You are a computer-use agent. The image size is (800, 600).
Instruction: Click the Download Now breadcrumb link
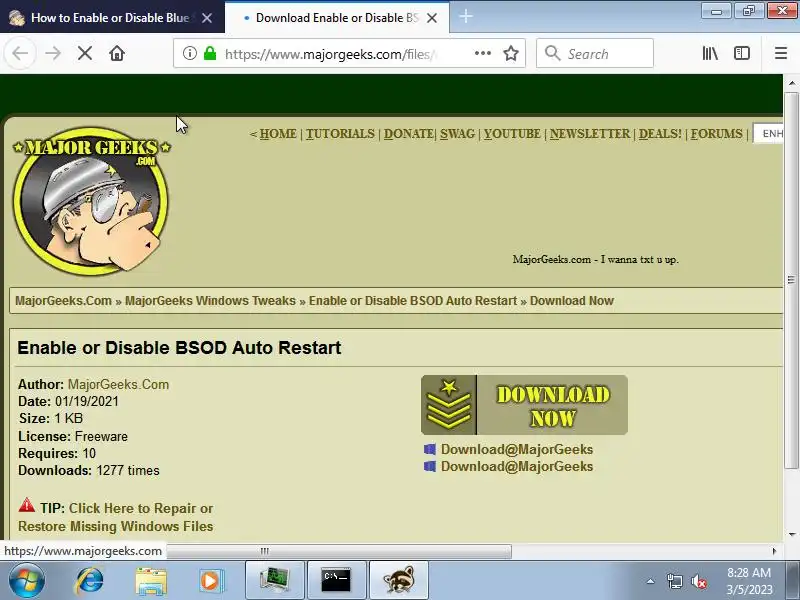[571, 301]
